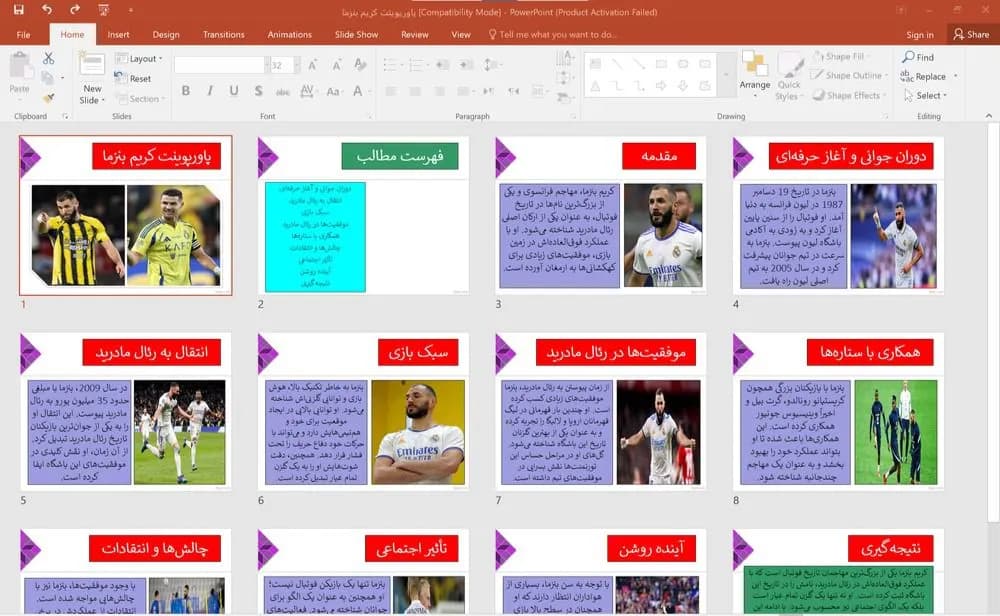The height and width of the screenshot is (616, 1000).
Task: Click the Tell me what you want field
Action: click(552, 34)
